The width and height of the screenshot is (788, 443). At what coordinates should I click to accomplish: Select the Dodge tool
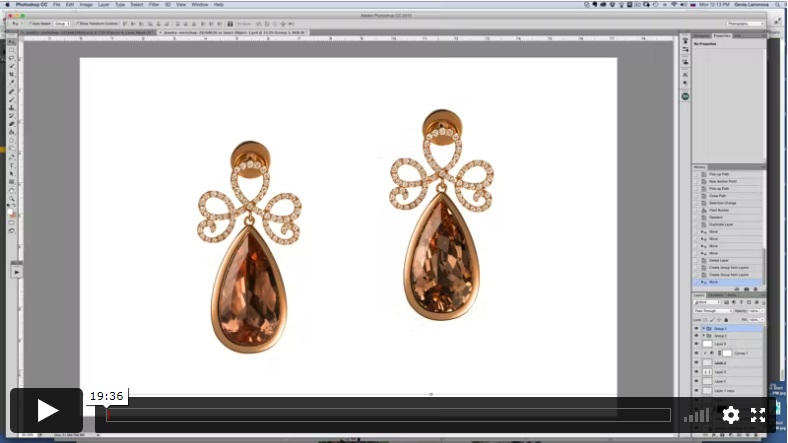click(x=12, y=149)
